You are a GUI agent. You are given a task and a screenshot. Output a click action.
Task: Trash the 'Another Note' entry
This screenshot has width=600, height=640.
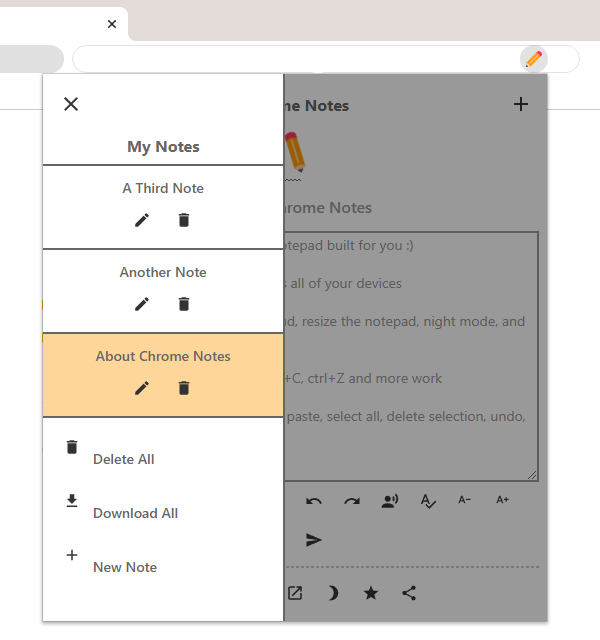(x=184, y=304)
